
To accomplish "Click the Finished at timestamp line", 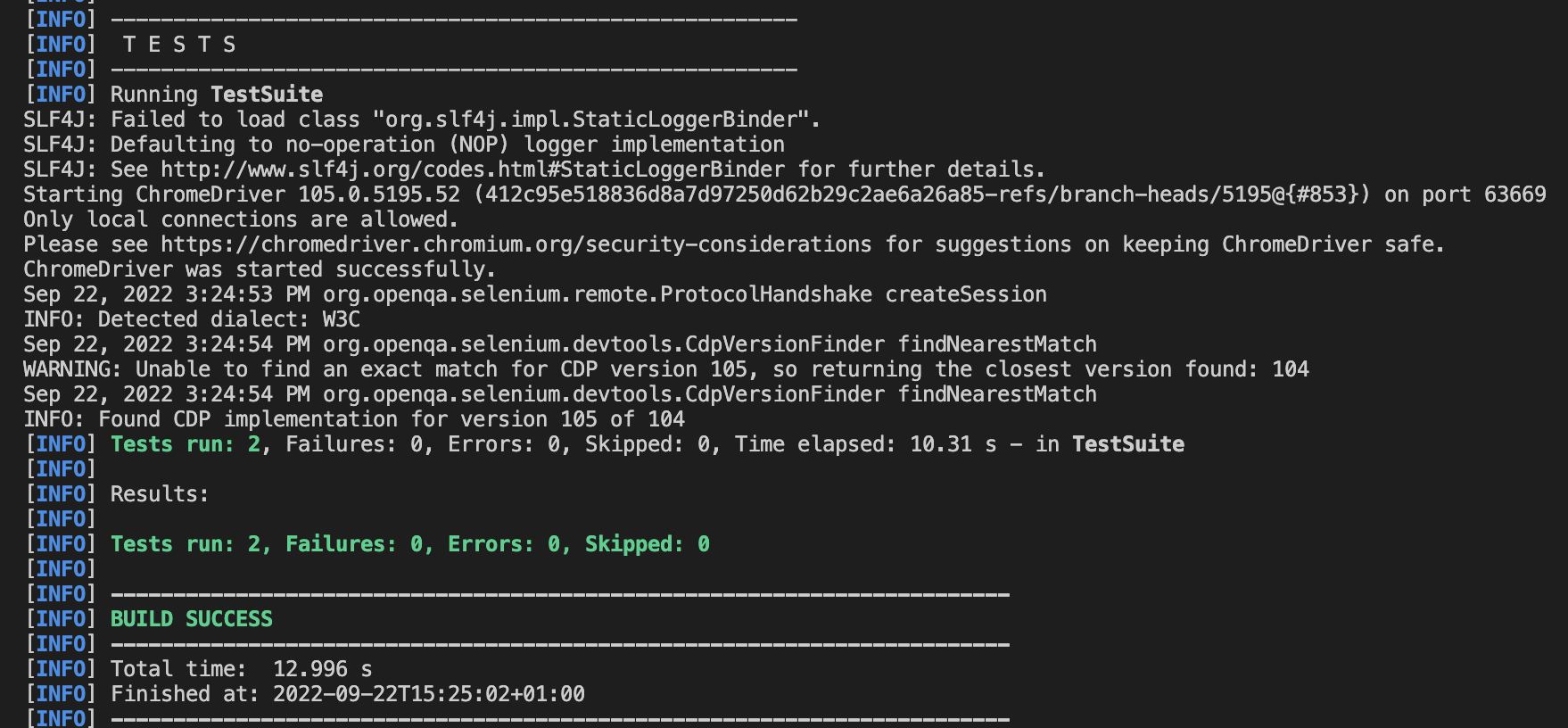I will (x=348, y=694).
